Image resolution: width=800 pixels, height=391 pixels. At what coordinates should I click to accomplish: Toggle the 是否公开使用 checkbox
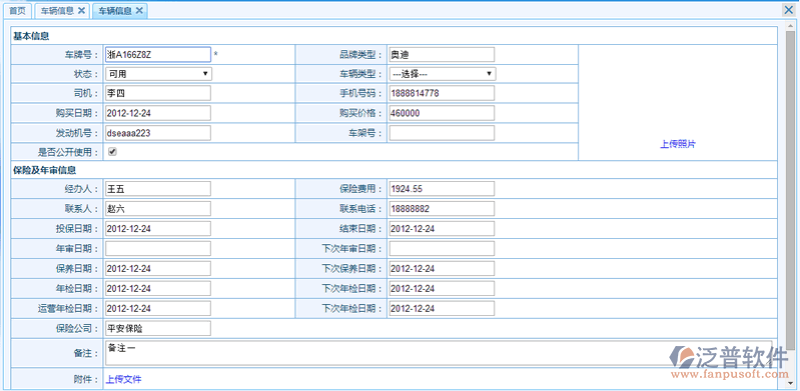tap(113, 152)
